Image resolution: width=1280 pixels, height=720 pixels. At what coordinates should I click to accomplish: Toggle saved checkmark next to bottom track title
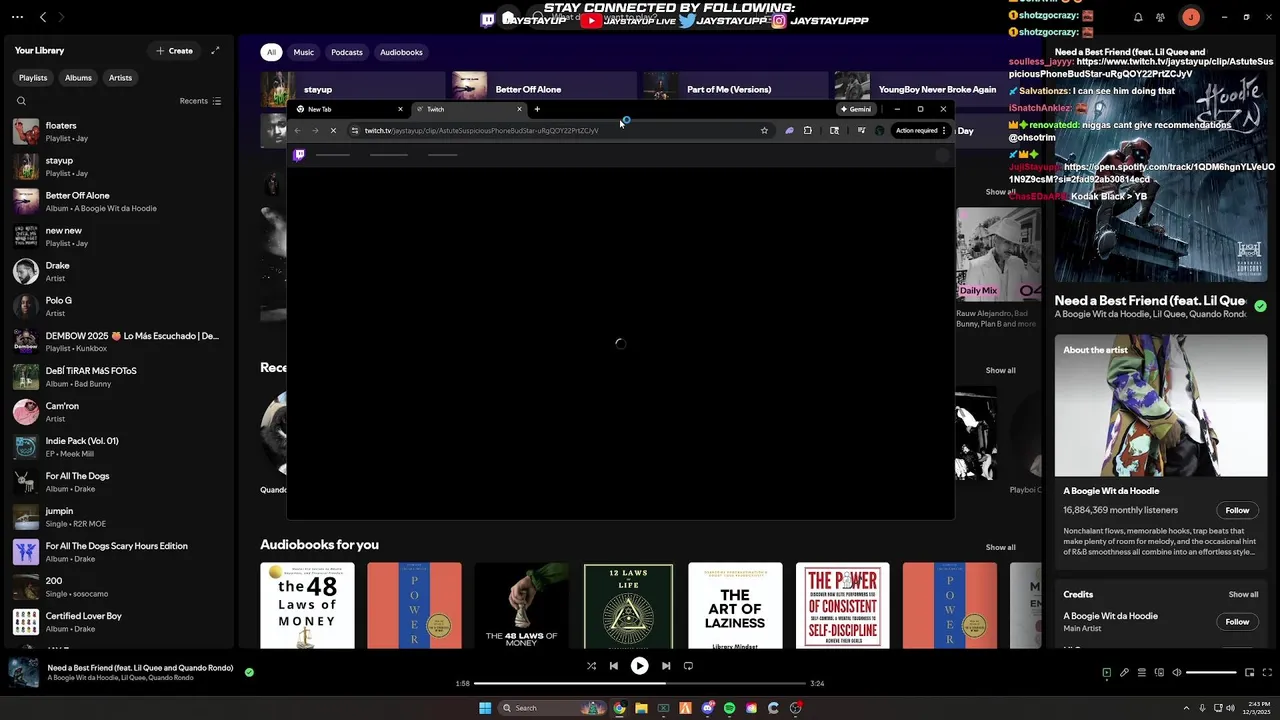249,672
